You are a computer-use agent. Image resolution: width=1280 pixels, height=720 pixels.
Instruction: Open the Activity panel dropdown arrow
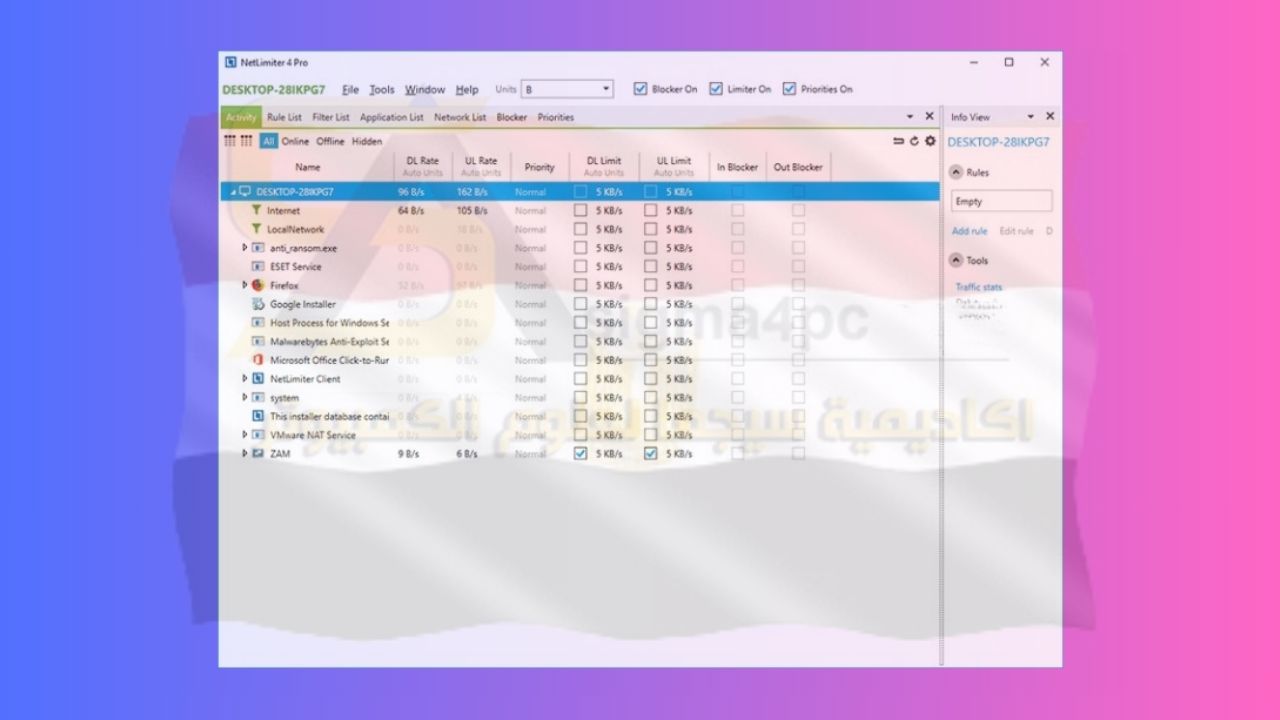pyautogui.click(x=910, y=117)
